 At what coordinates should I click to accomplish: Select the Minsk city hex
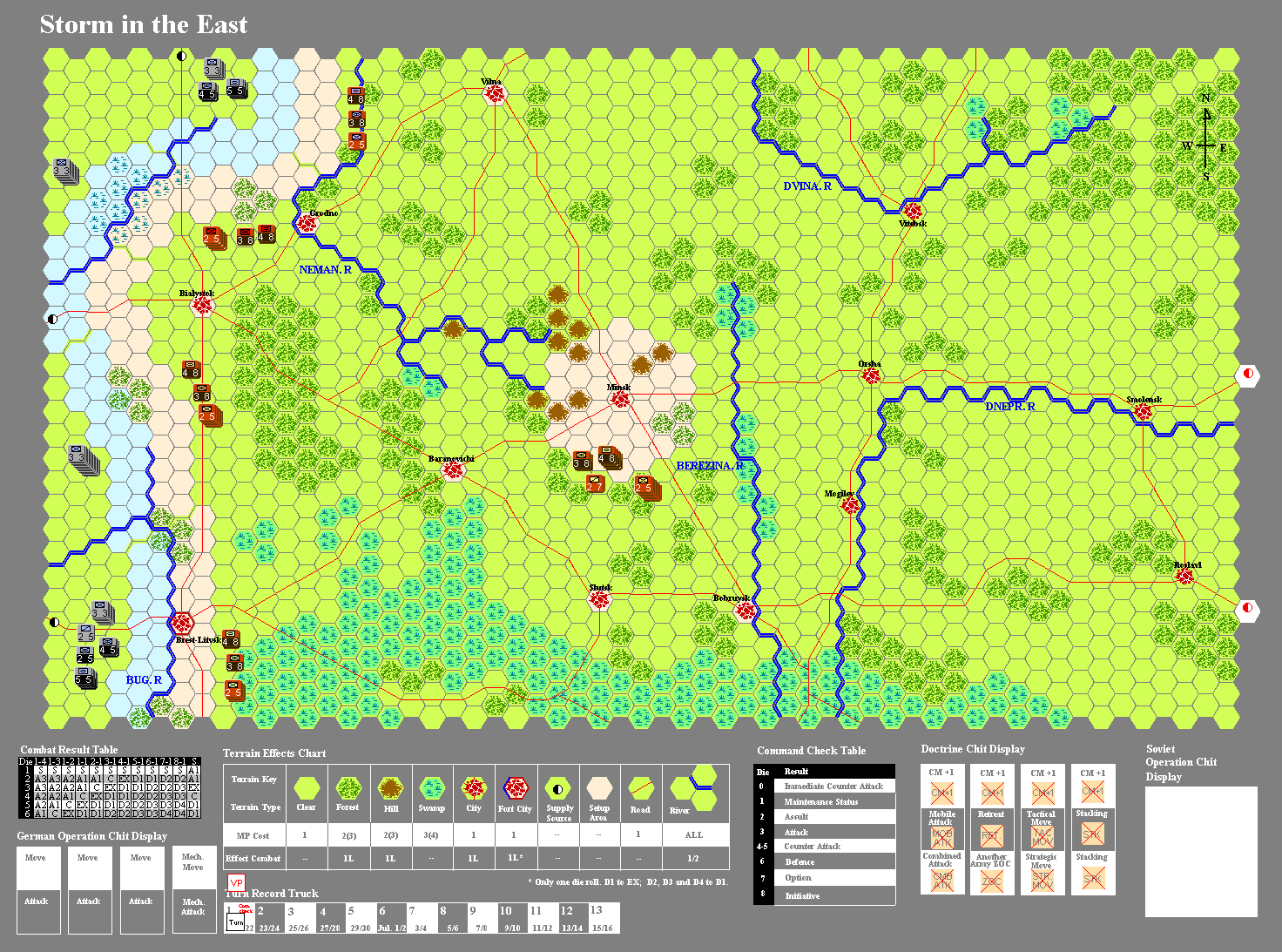(619, 399)
